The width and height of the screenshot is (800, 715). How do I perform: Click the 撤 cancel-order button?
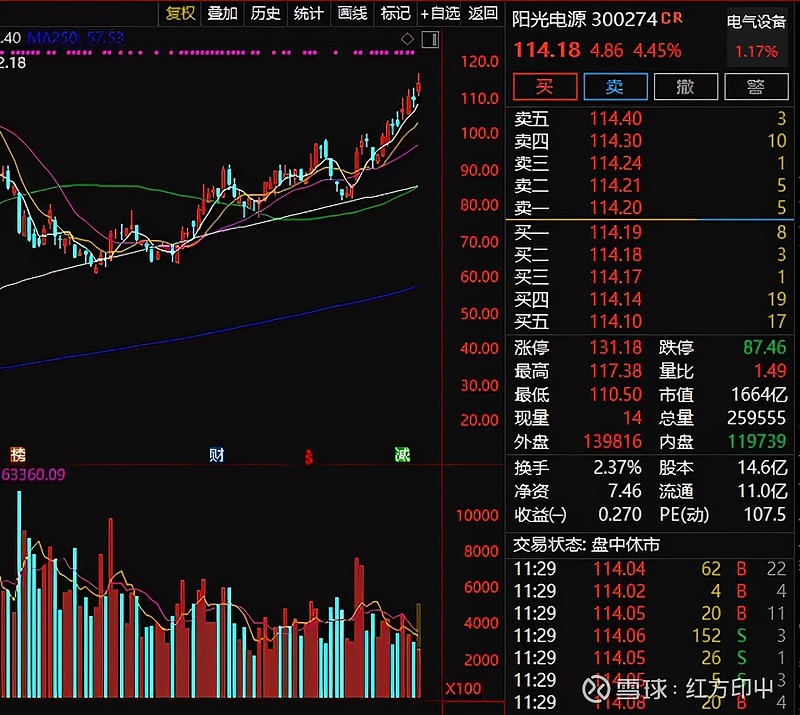pyautogui.click(x=686, y=87)
